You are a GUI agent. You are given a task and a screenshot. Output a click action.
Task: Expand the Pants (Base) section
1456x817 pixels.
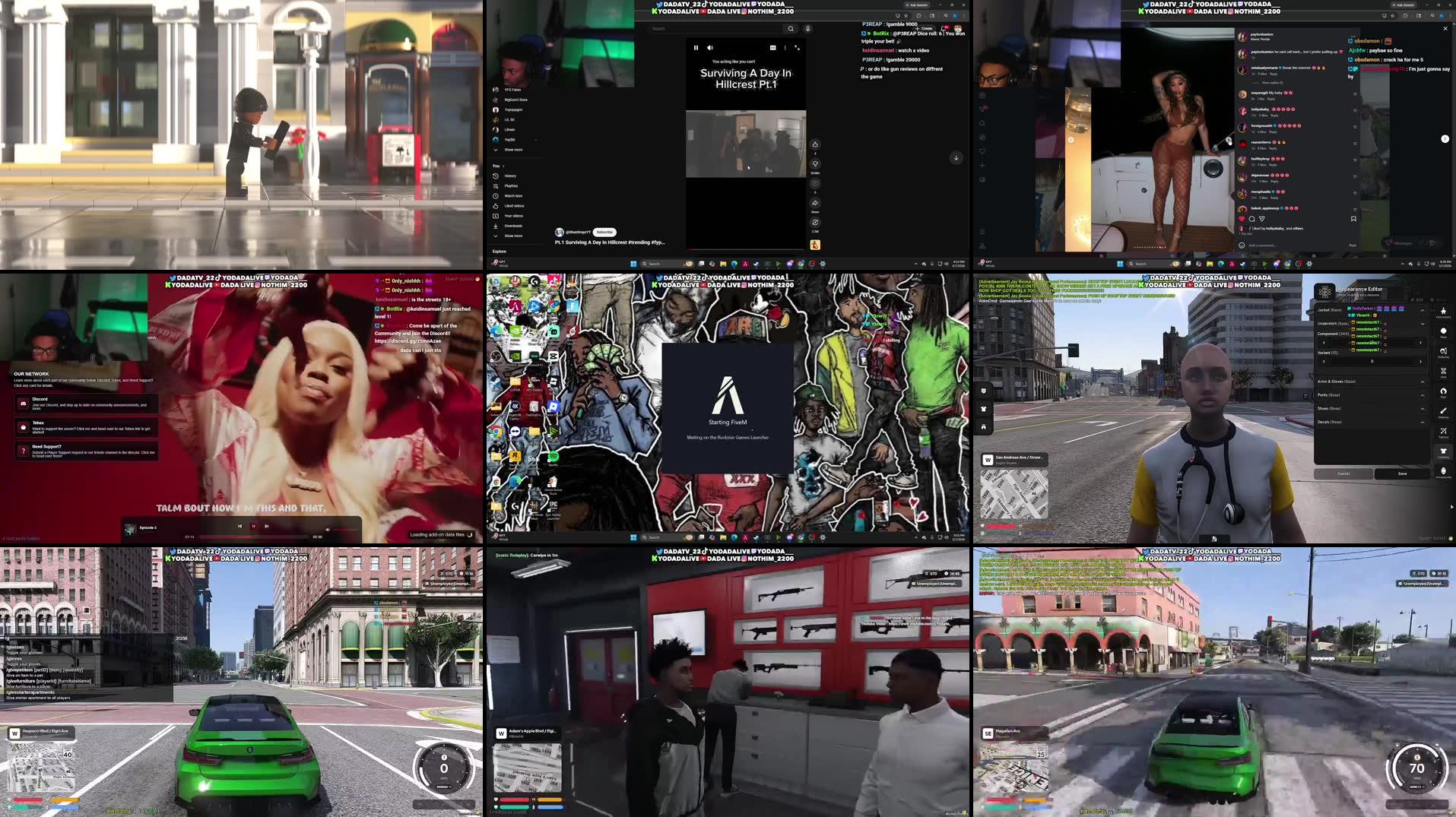tap(1423, 395)
